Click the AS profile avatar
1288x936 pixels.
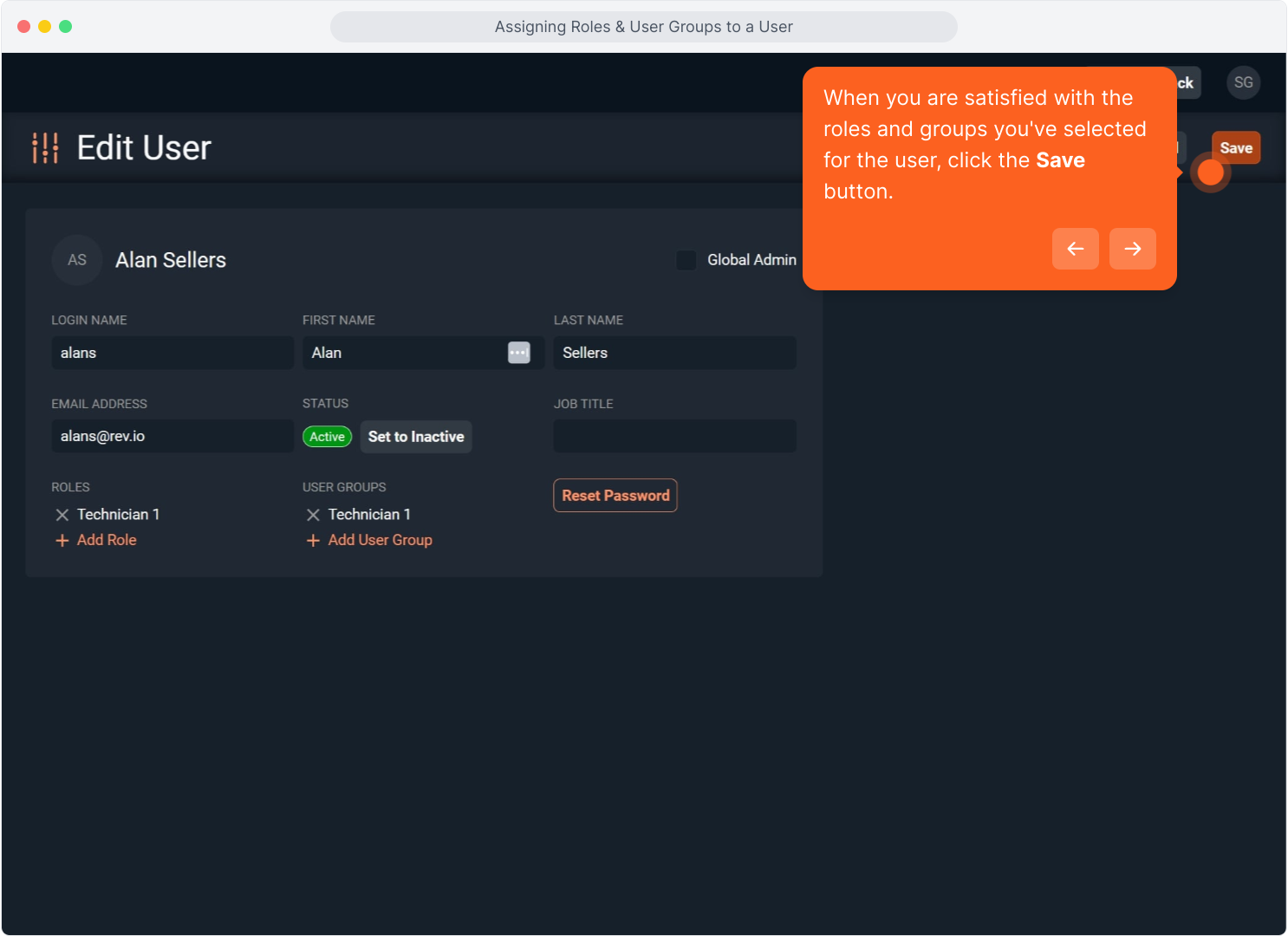77,260
